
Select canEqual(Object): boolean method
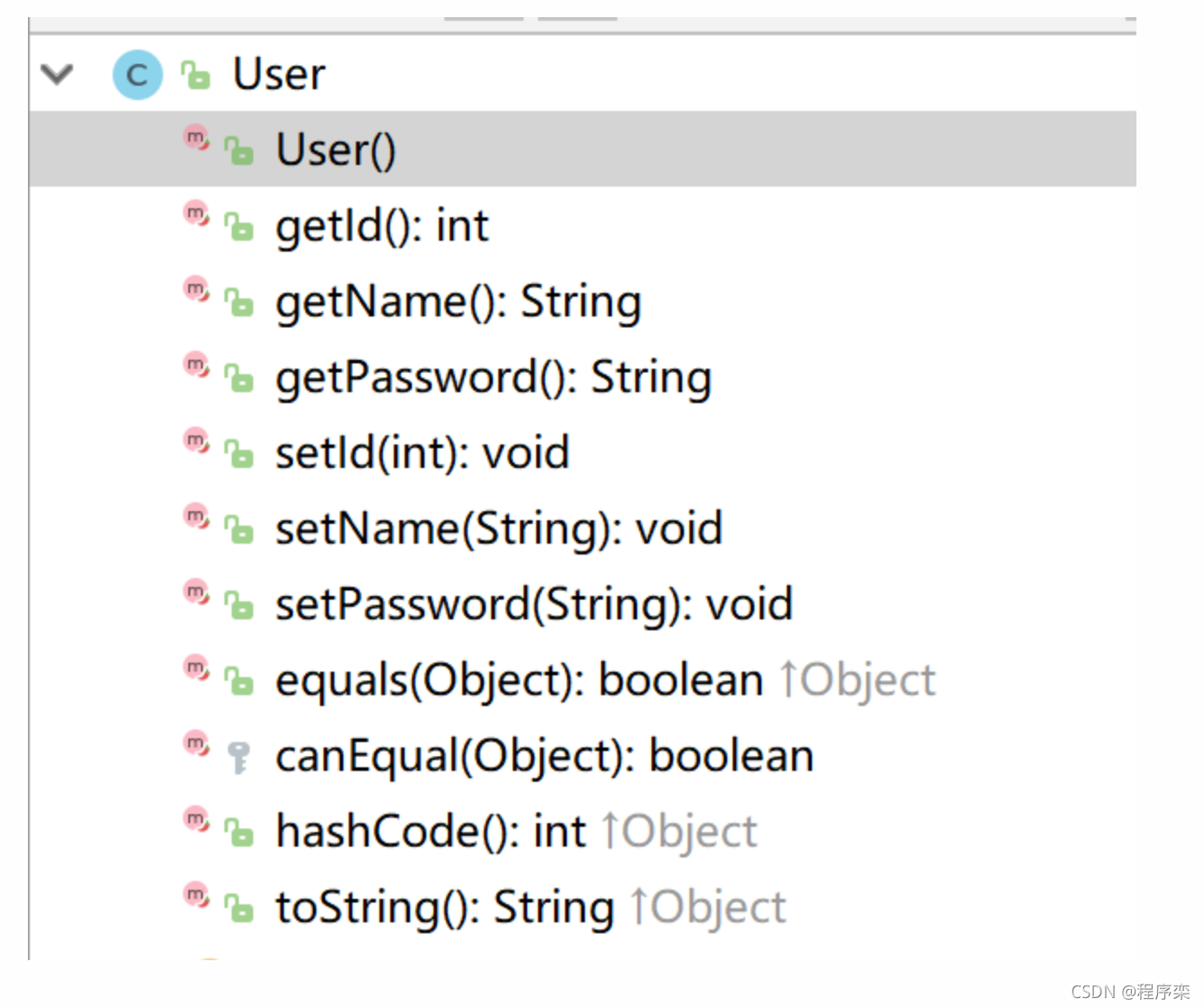coord(544,756)
